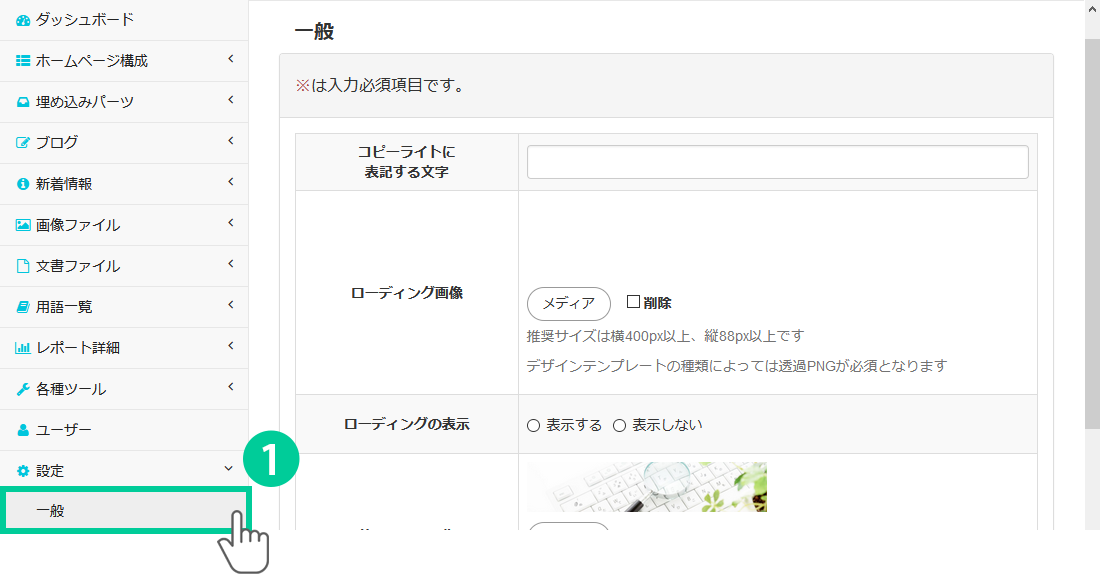1100x574 pixels.
Task: Click the 埋め込みパーツ inbox icon
Action: [x=23, y=102]
